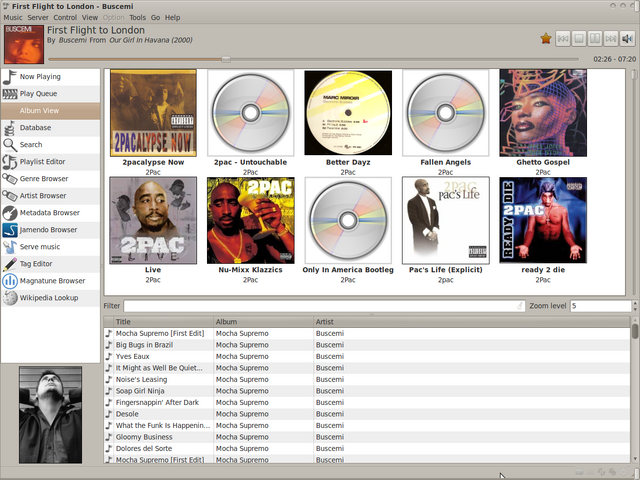Screen dimensions: 640x480
Task: Select the song Yves Eaux
Action: pyautogui.click(x=367, y=356)
